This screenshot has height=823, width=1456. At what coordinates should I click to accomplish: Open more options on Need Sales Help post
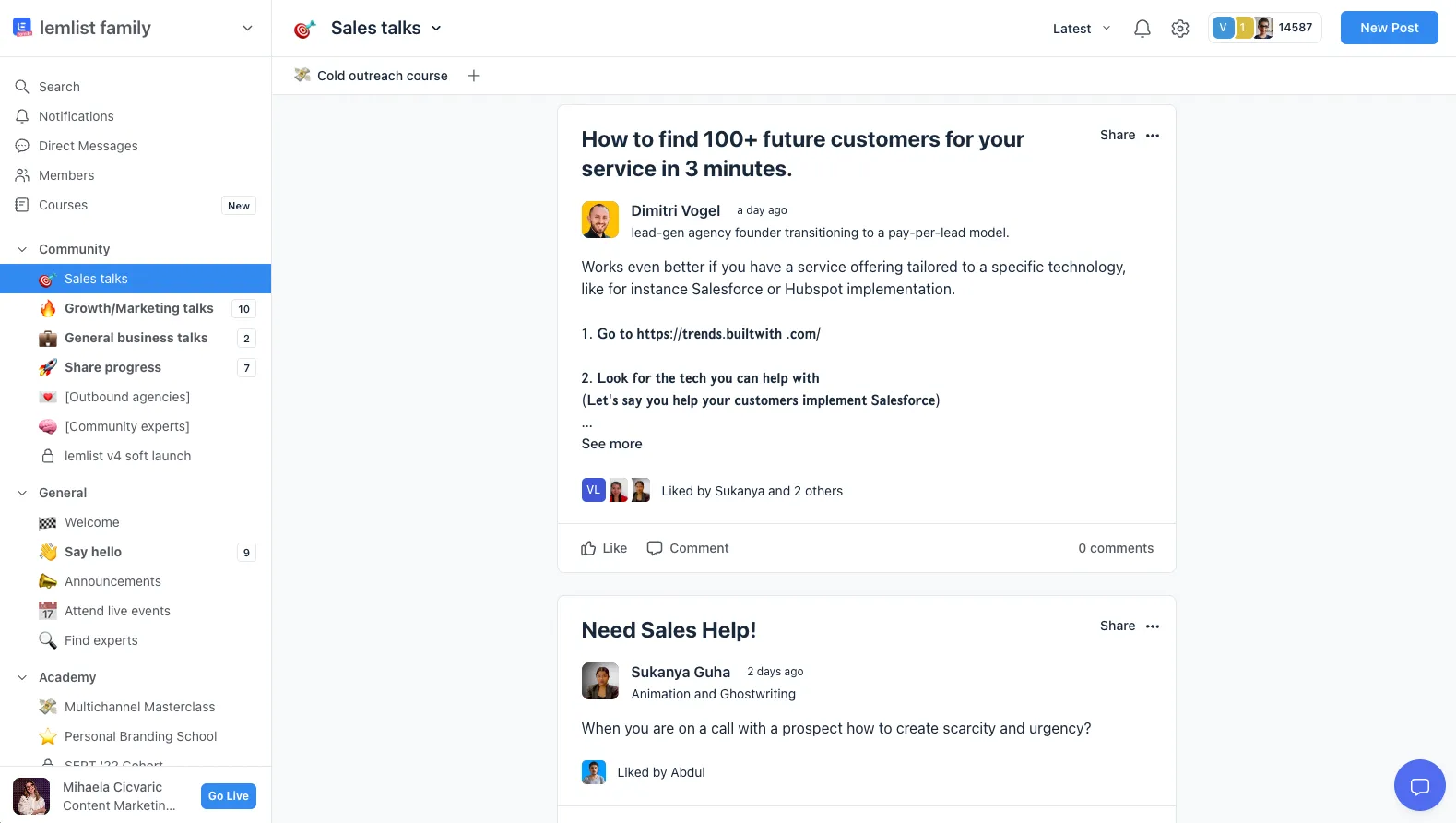[x=1153, y=626]
